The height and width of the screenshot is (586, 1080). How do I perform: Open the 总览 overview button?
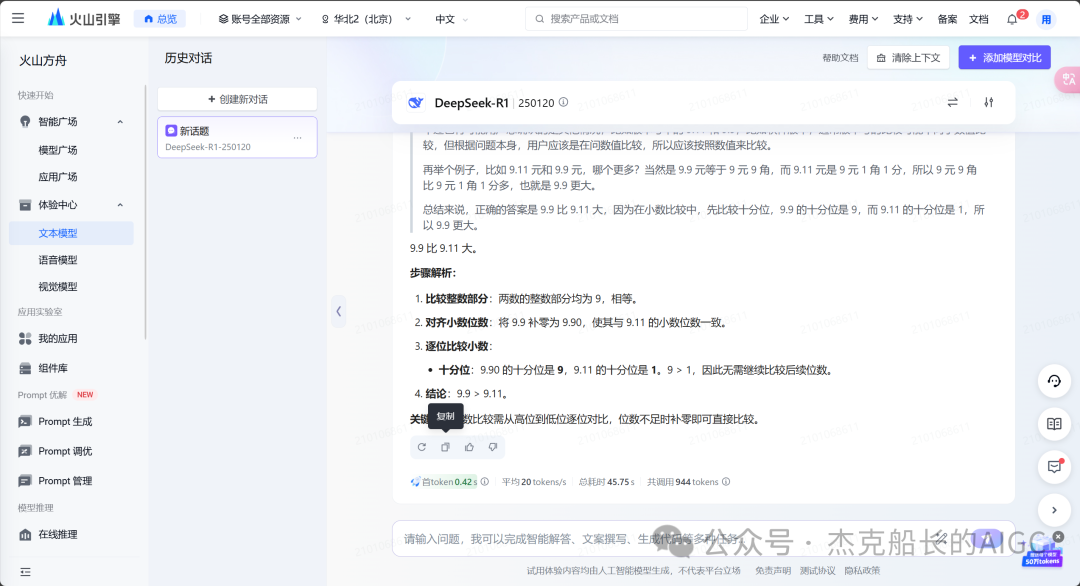[x=160, y=19]
